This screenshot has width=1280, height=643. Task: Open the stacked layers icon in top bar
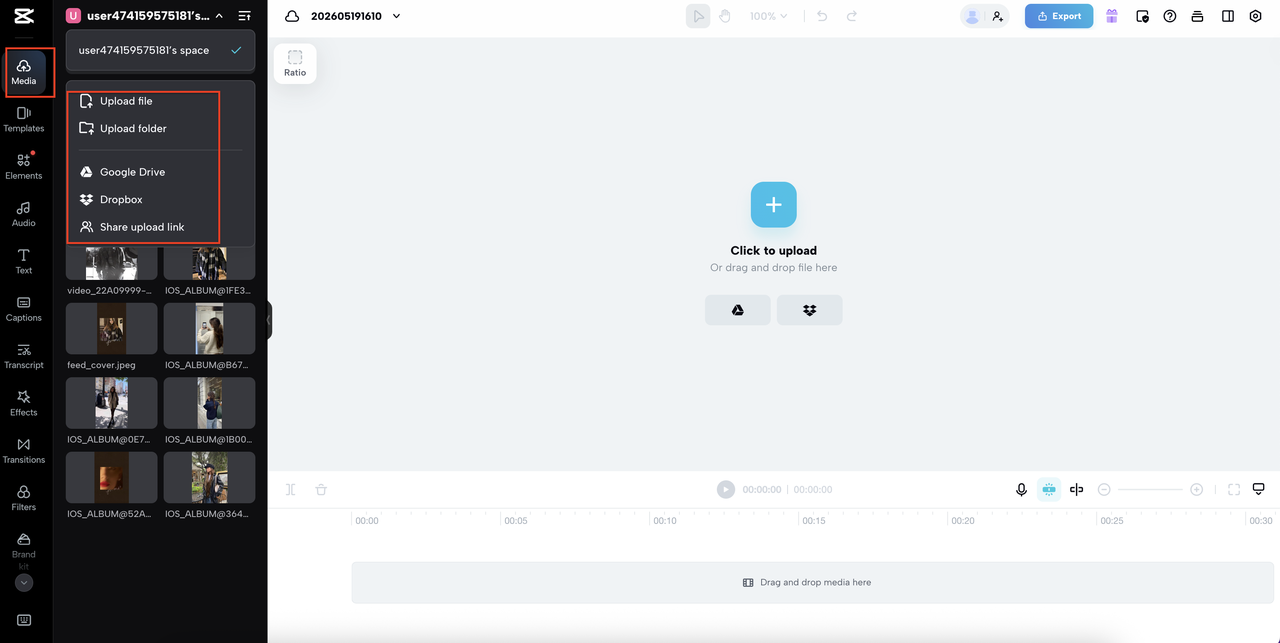coord(1198,16)
